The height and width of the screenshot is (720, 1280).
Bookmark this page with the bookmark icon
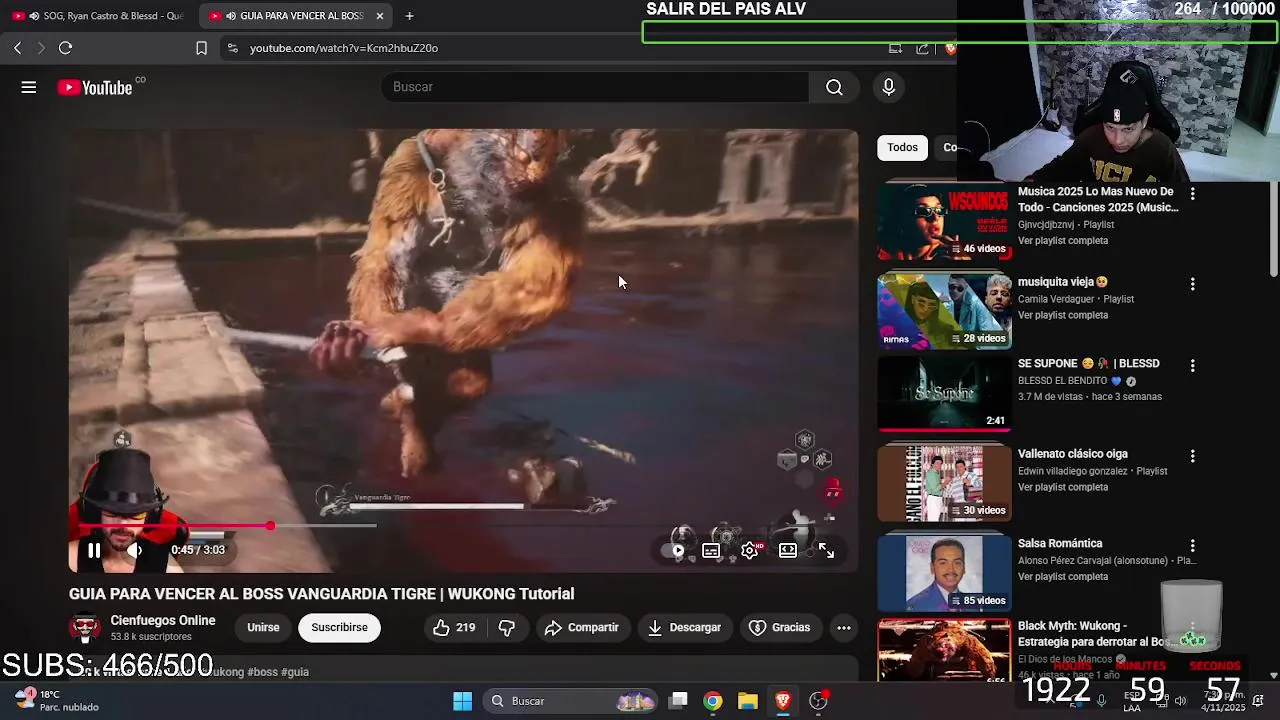click(201, 48)
